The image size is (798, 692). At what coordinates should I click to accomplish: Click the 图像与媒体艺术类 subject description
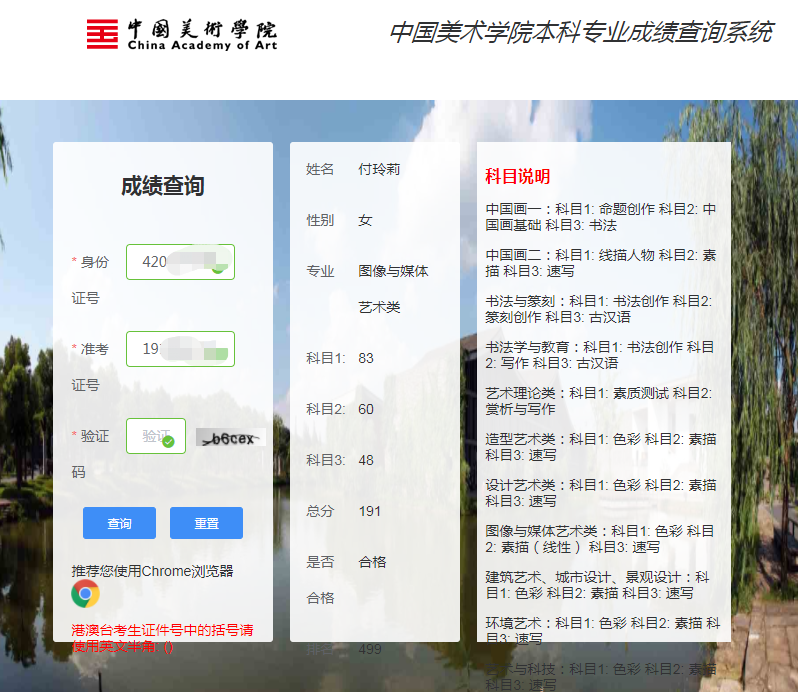pos(600,539)
